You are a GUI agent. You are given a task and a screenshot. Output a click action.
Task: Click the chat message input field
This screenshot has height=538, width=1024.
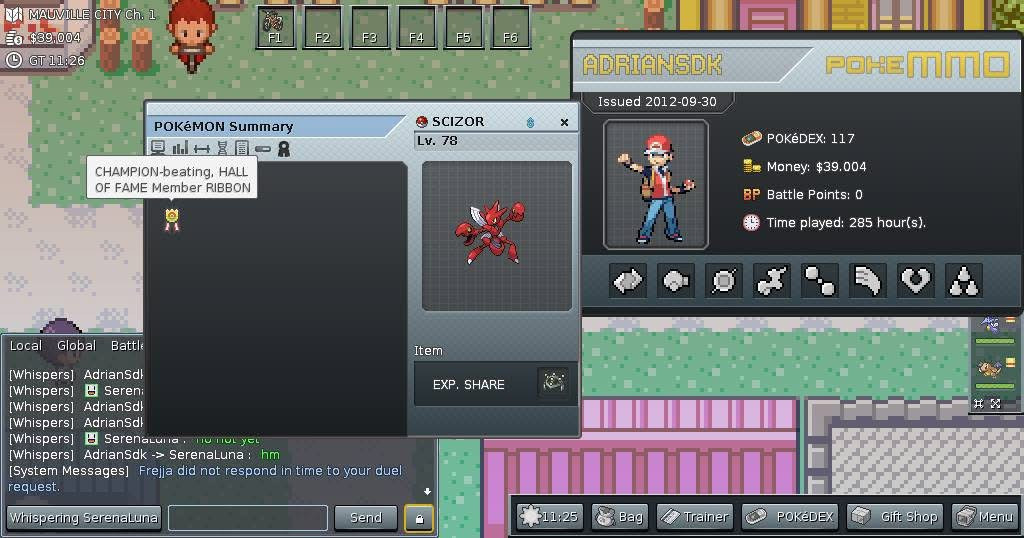(248, 518)
